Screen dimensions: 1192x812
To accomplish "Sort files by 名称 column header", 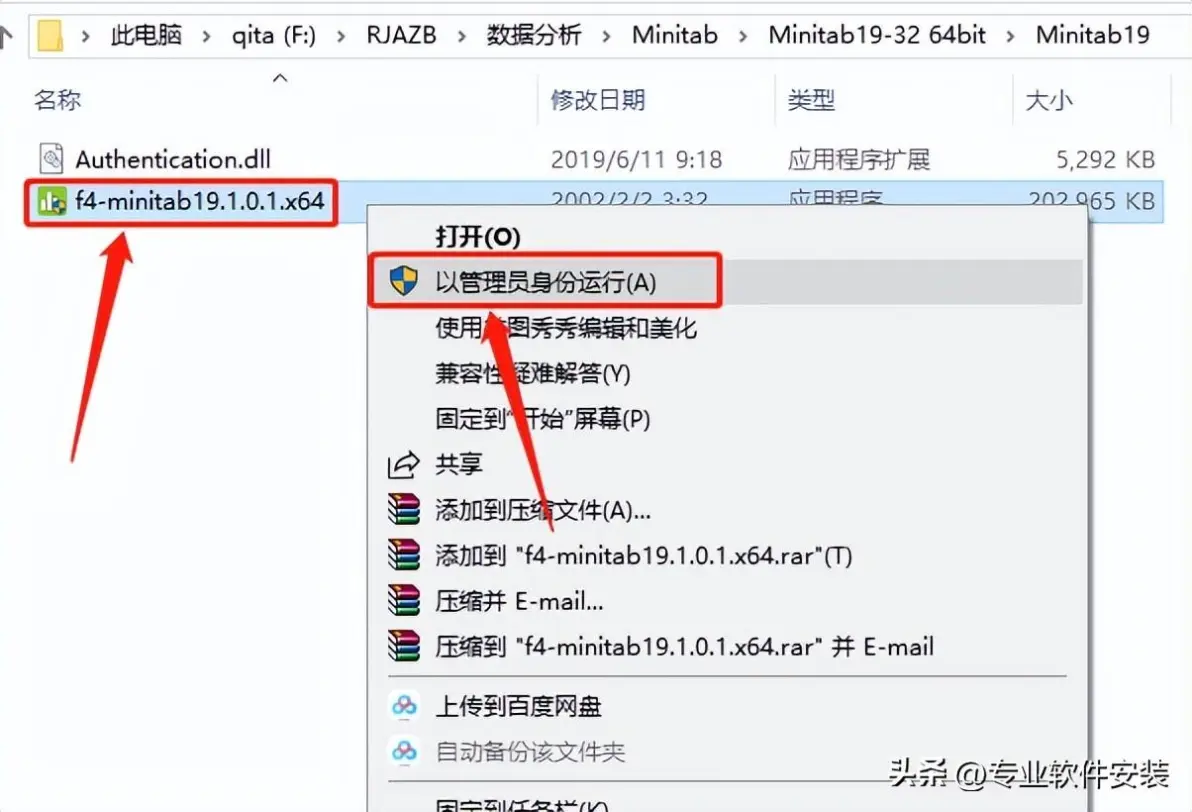I will [58, 100].
